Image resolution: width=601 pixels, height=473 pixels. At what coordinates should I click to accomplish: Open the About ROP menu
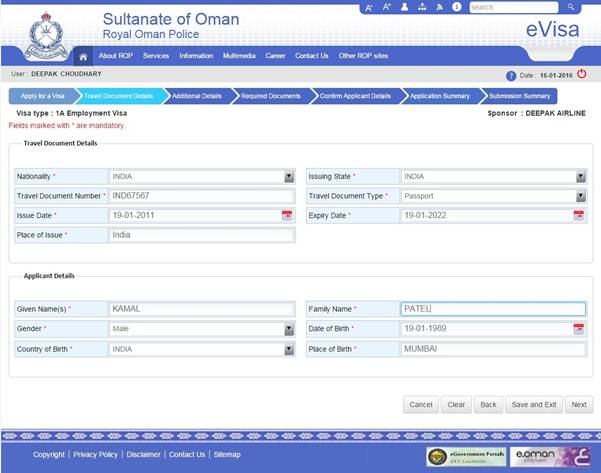(x=116, y=56)
